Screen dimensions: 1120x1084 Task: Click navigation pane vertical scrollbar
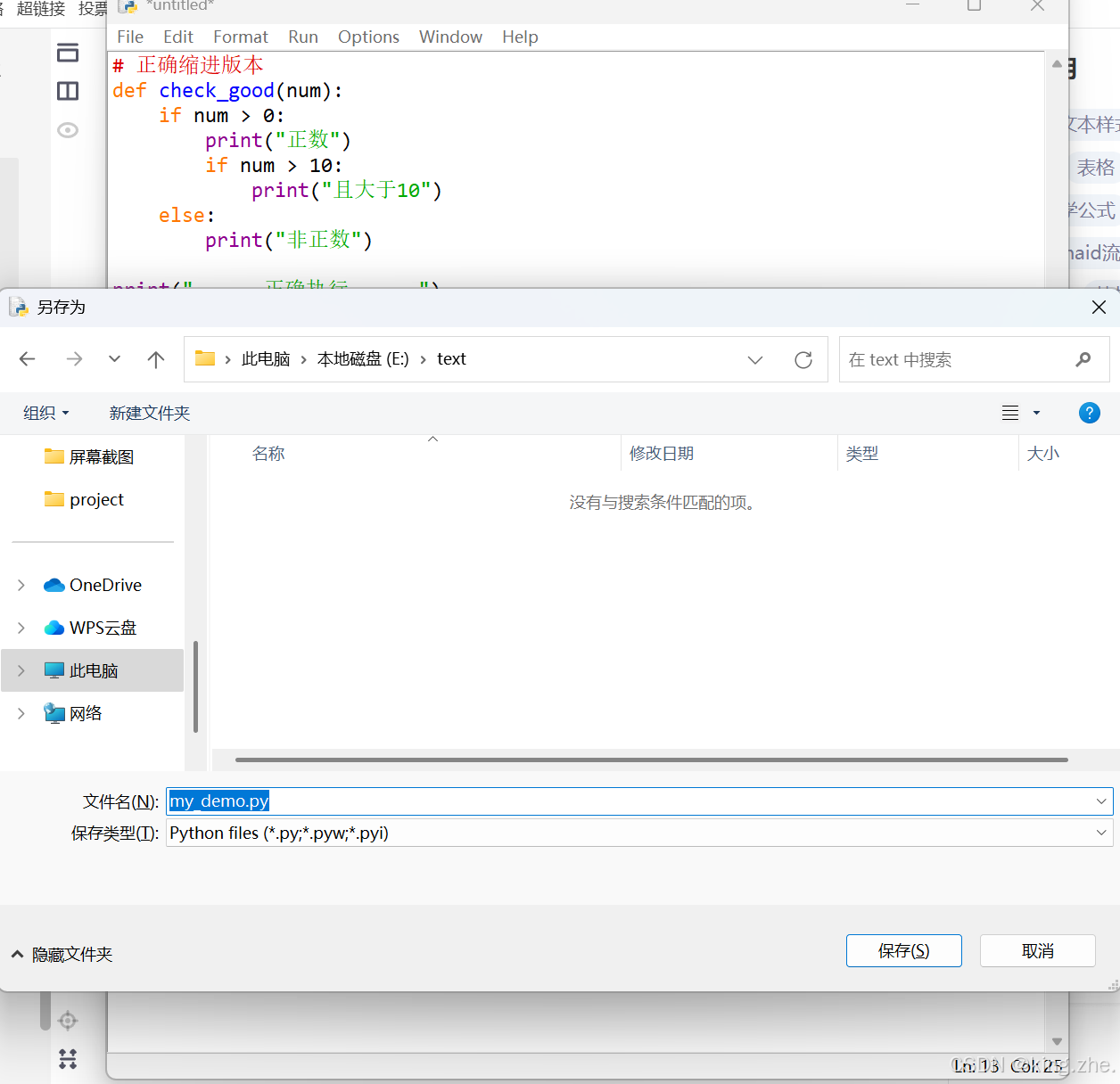click(195, 686)
